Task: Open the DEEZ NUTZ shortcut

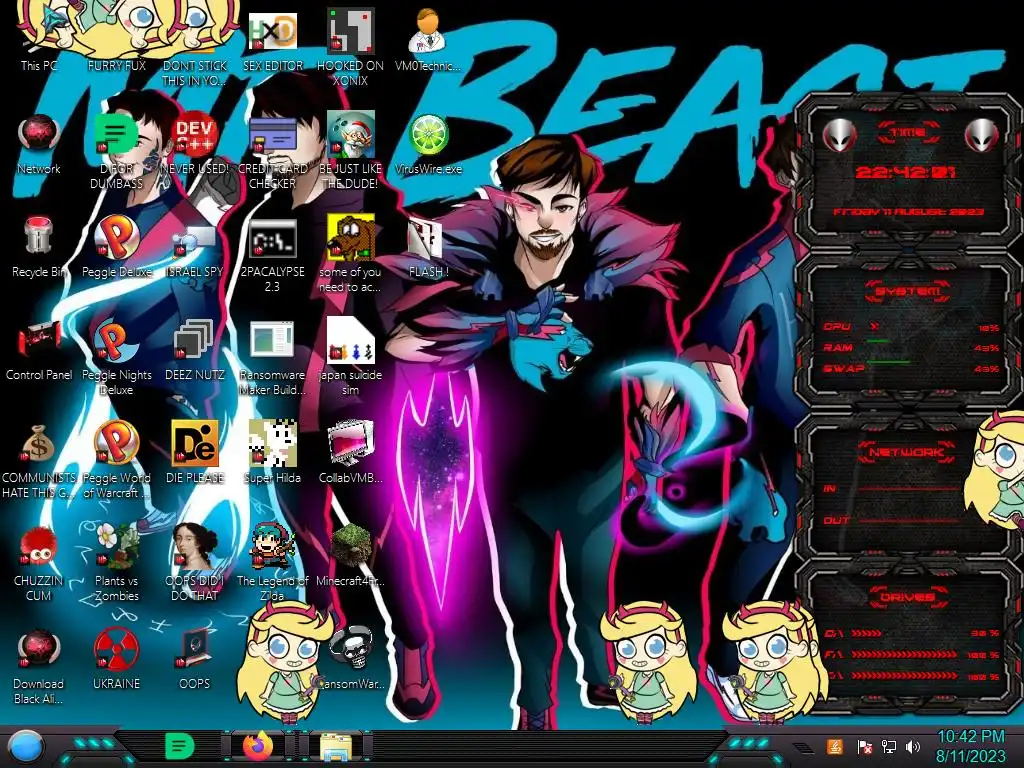Action: click(195, 350)
